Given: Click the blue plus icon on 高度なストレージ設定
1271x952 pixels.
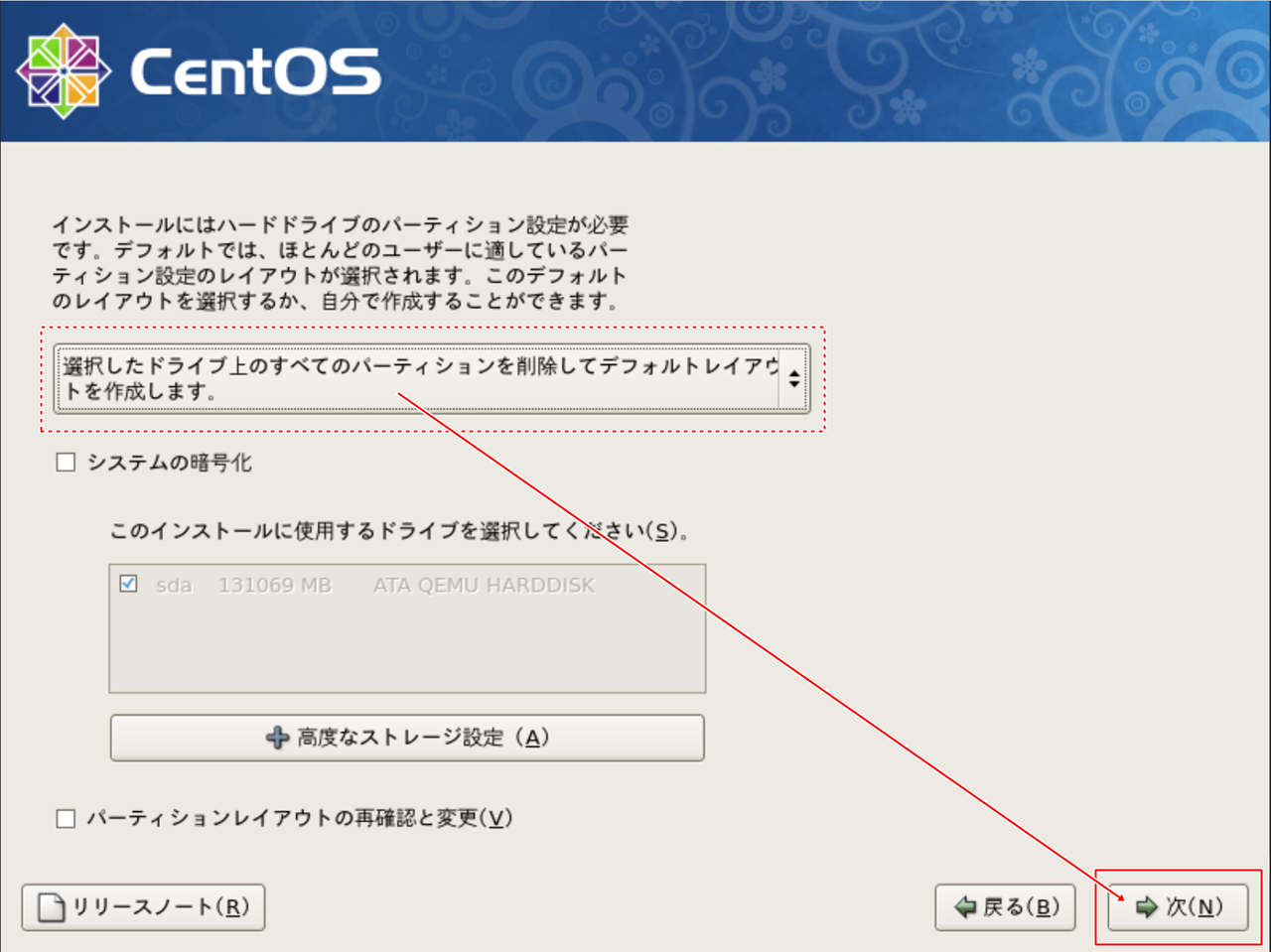Looking at the screenshot, I should point(278,738).
